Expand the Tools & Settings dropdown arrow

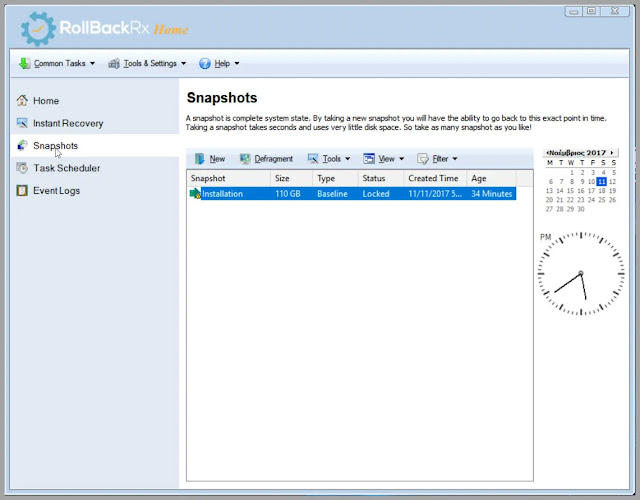point(183,64)
